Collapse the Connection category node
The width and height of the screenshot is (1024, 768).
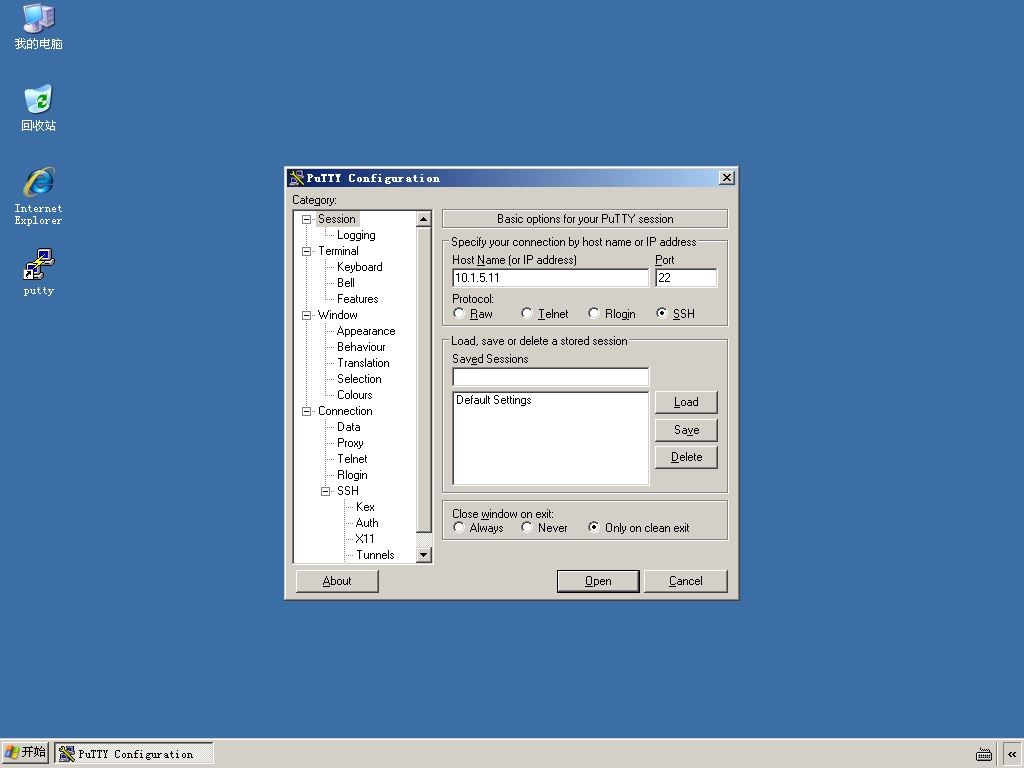[306, 411]
